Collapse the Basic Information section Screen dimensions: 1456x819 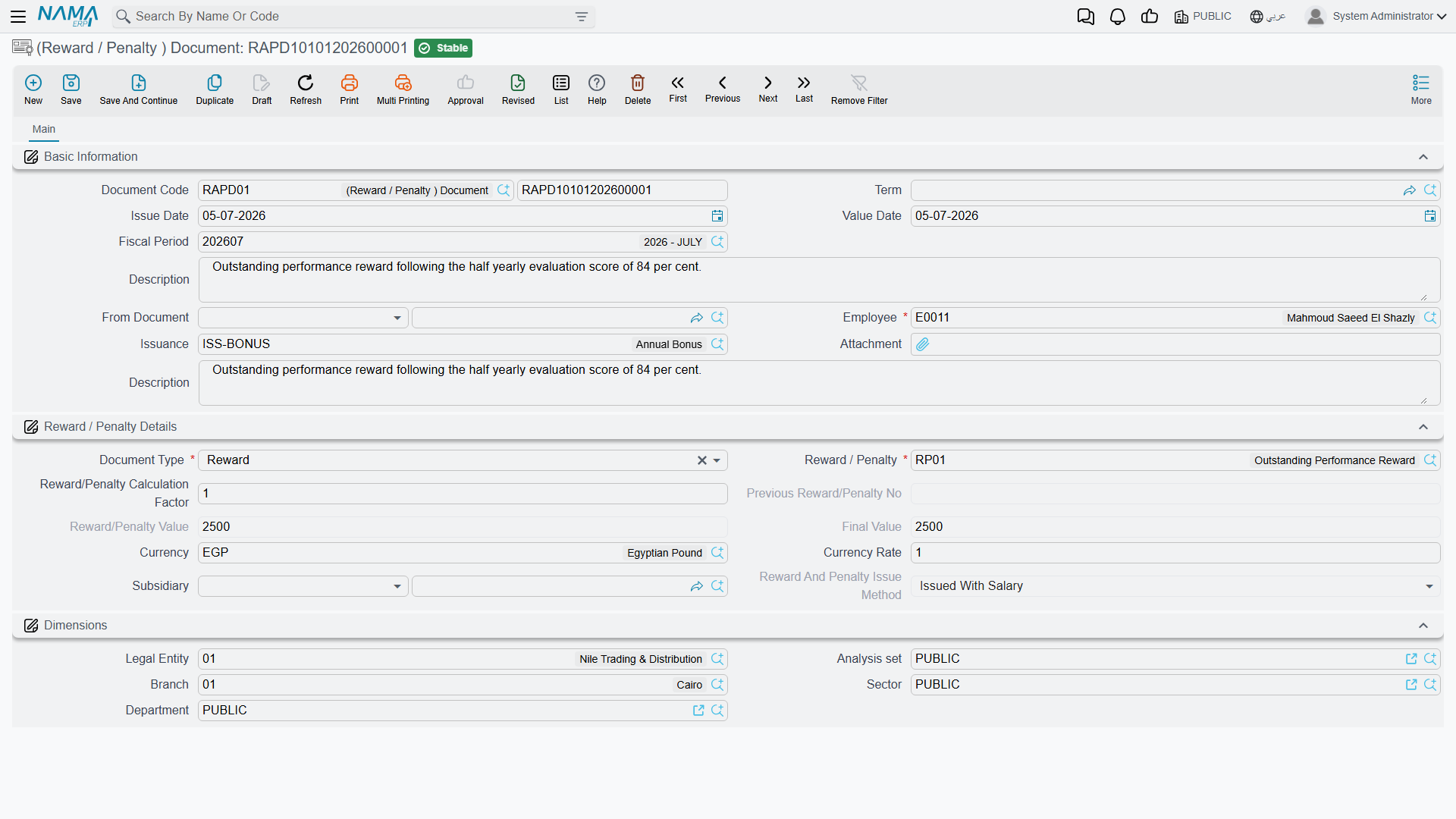point(1423,157)
